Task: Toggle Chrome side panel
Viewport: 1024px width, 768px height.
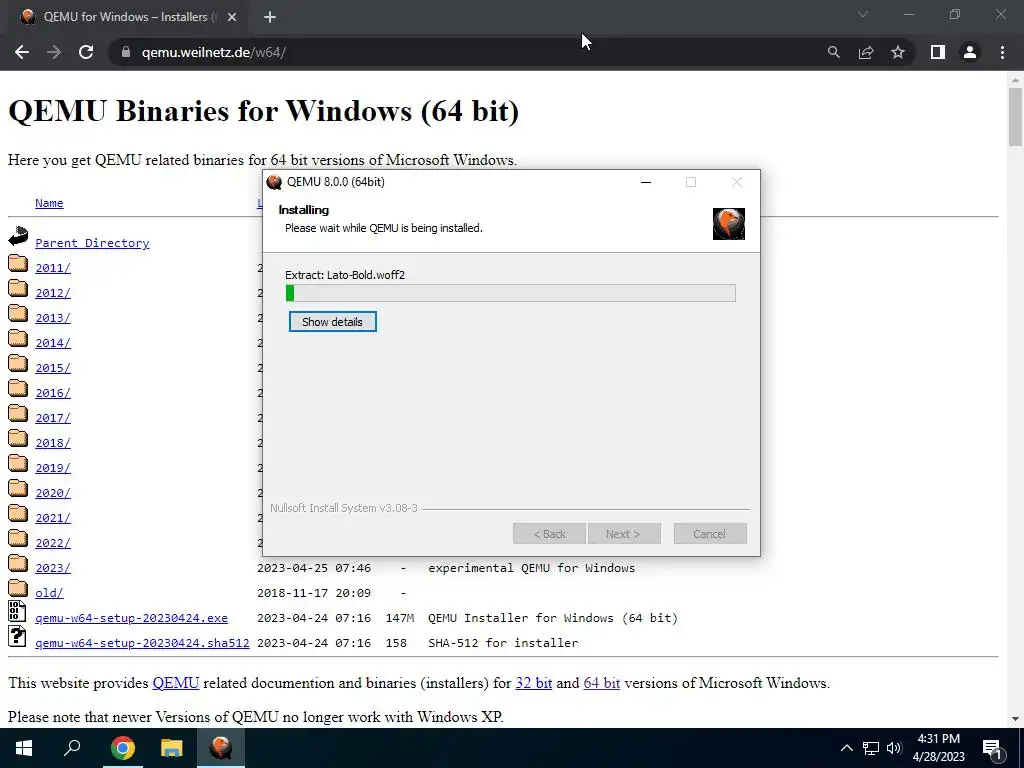Action: click(x=938, y=52)
